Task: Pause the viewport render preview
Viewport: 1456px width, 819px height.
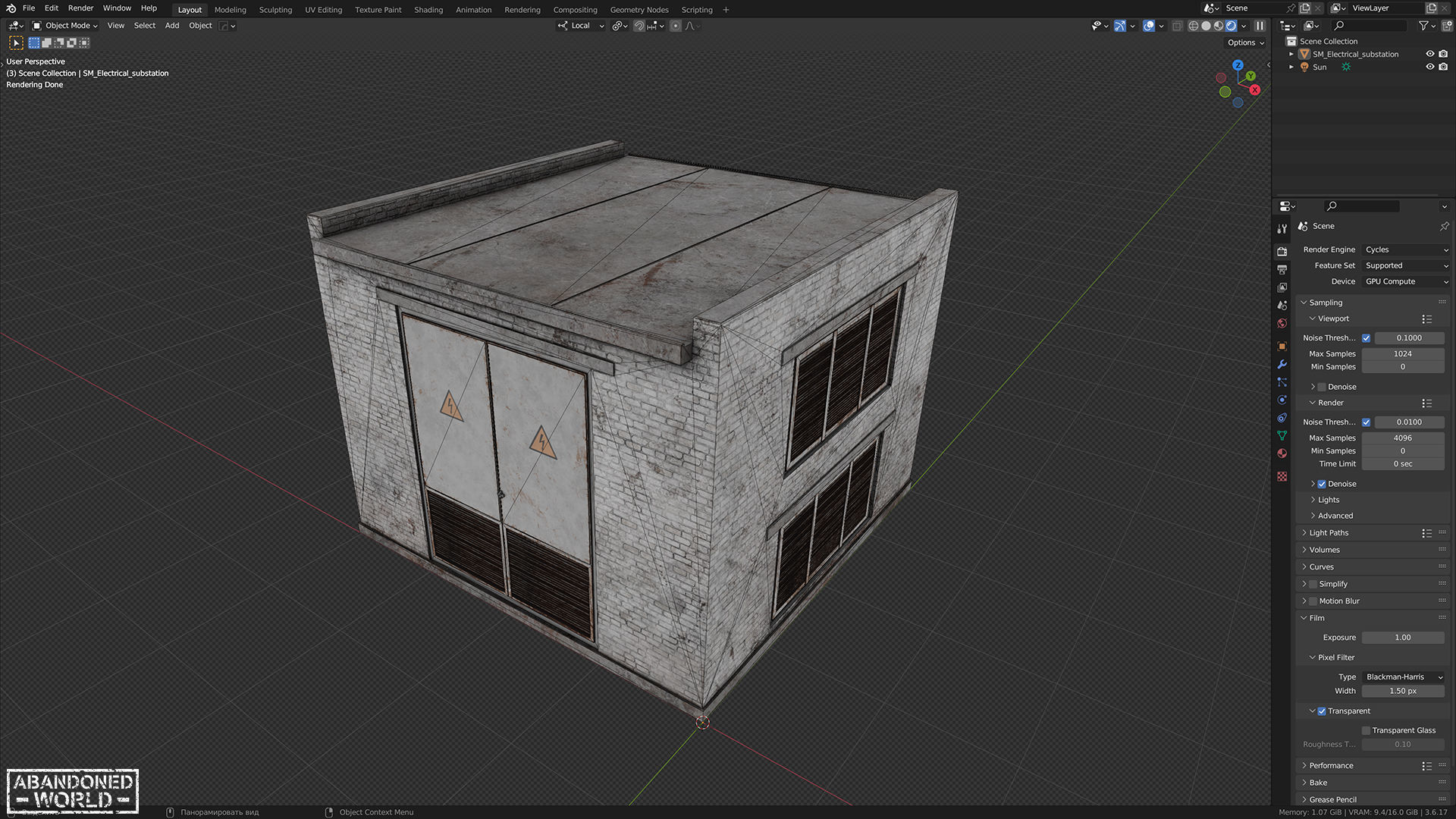Action: tap(1260, 26)
